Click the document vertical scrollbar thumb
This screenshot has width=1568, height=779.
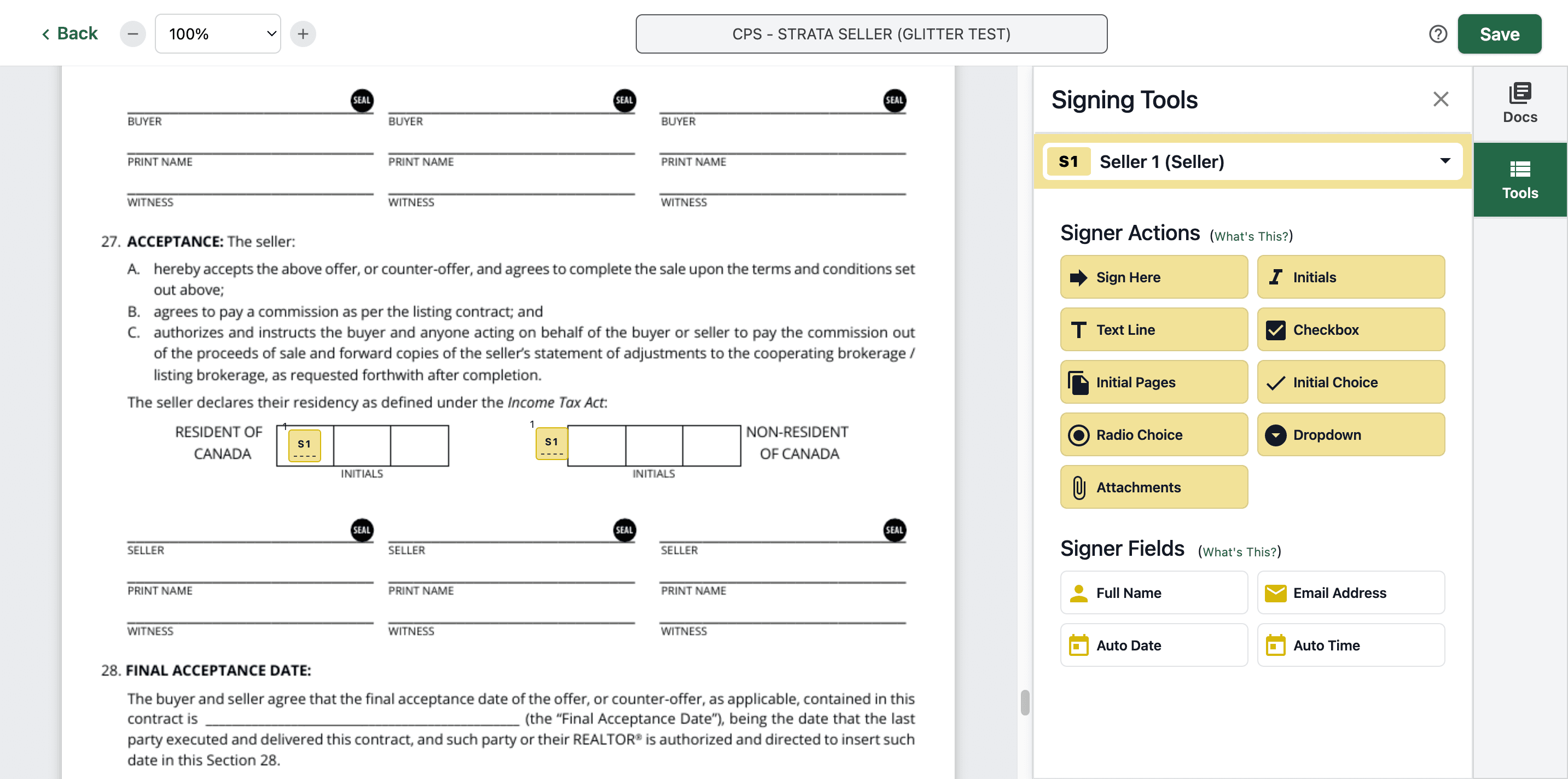pos(1025,702)
